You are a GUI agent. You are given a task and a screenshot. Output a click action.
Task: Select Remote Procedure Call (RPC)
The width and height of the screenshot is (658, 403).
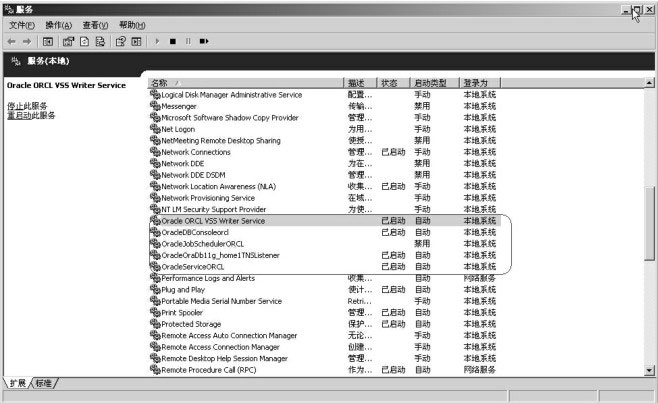coord(209,370)
